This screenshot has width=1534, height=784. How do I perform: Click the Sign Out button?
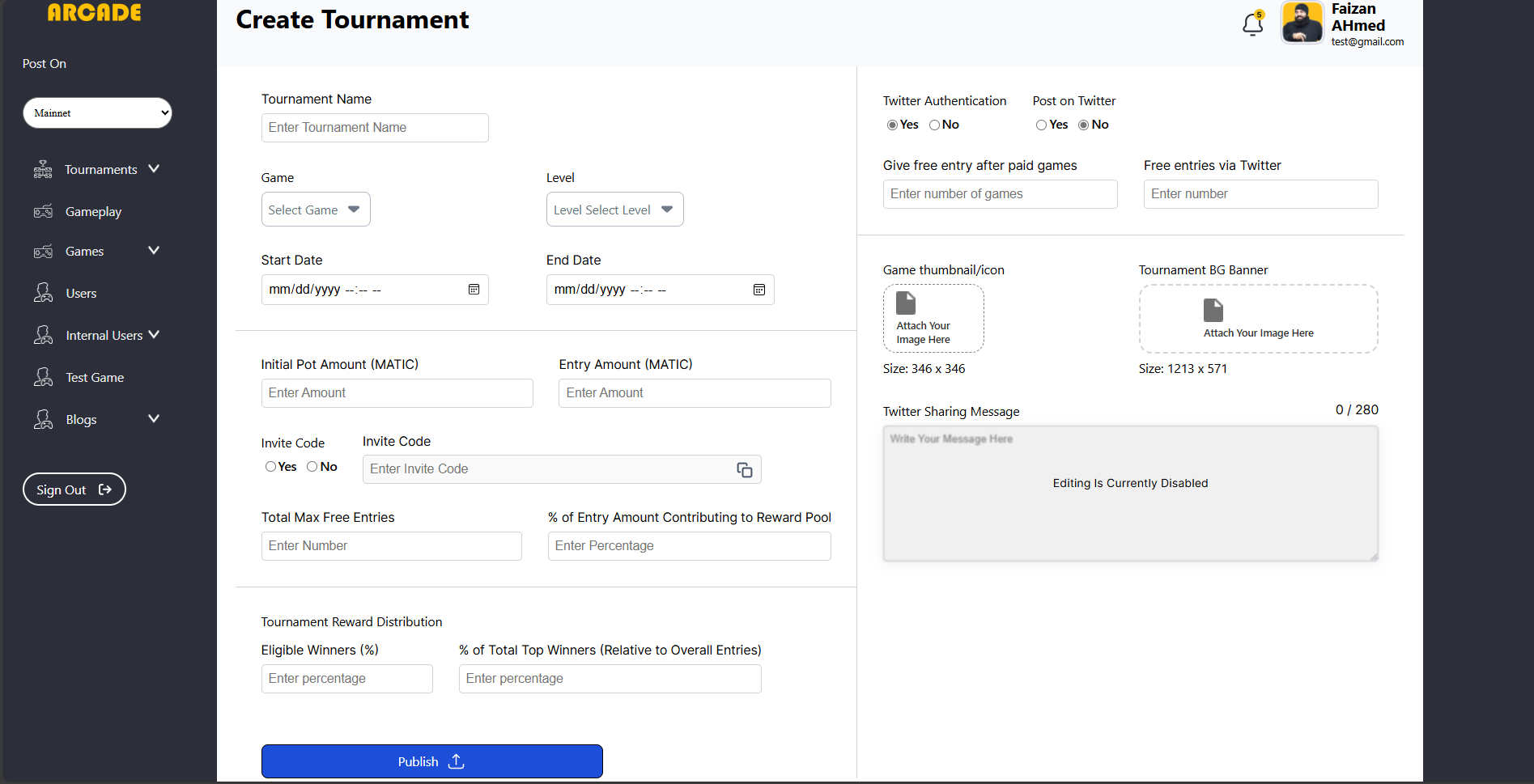(x=74, y=489)
